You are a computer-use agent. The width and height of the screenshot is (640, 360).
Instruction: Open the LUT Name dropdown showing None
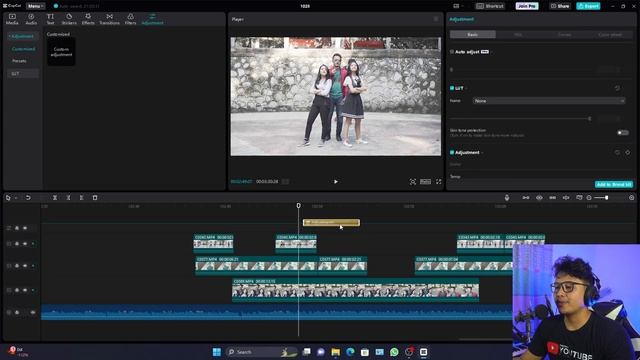pyautogui.click(x=549, y=101)
